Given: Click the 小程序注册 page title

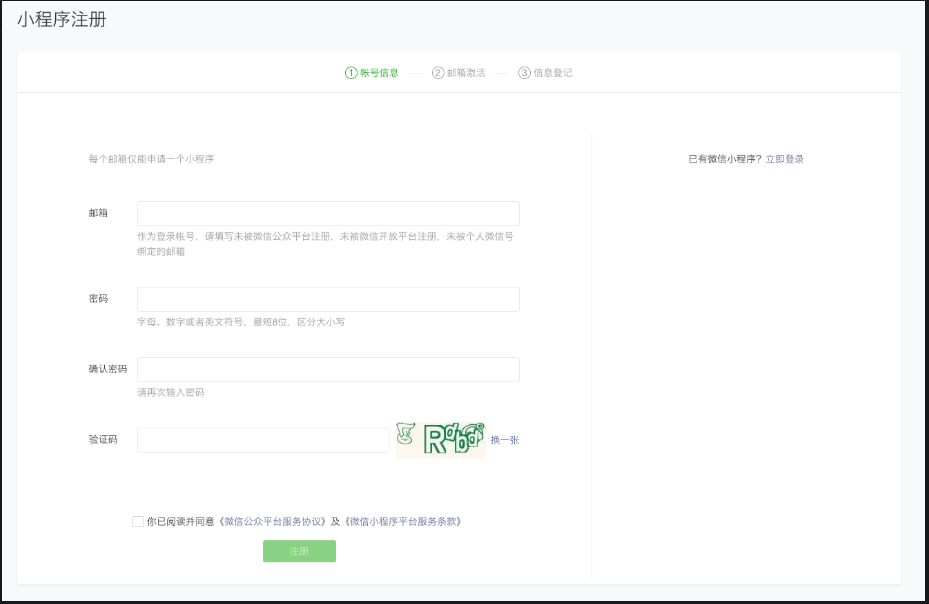Looking at the screenshot, I should [x=62, y=20].
